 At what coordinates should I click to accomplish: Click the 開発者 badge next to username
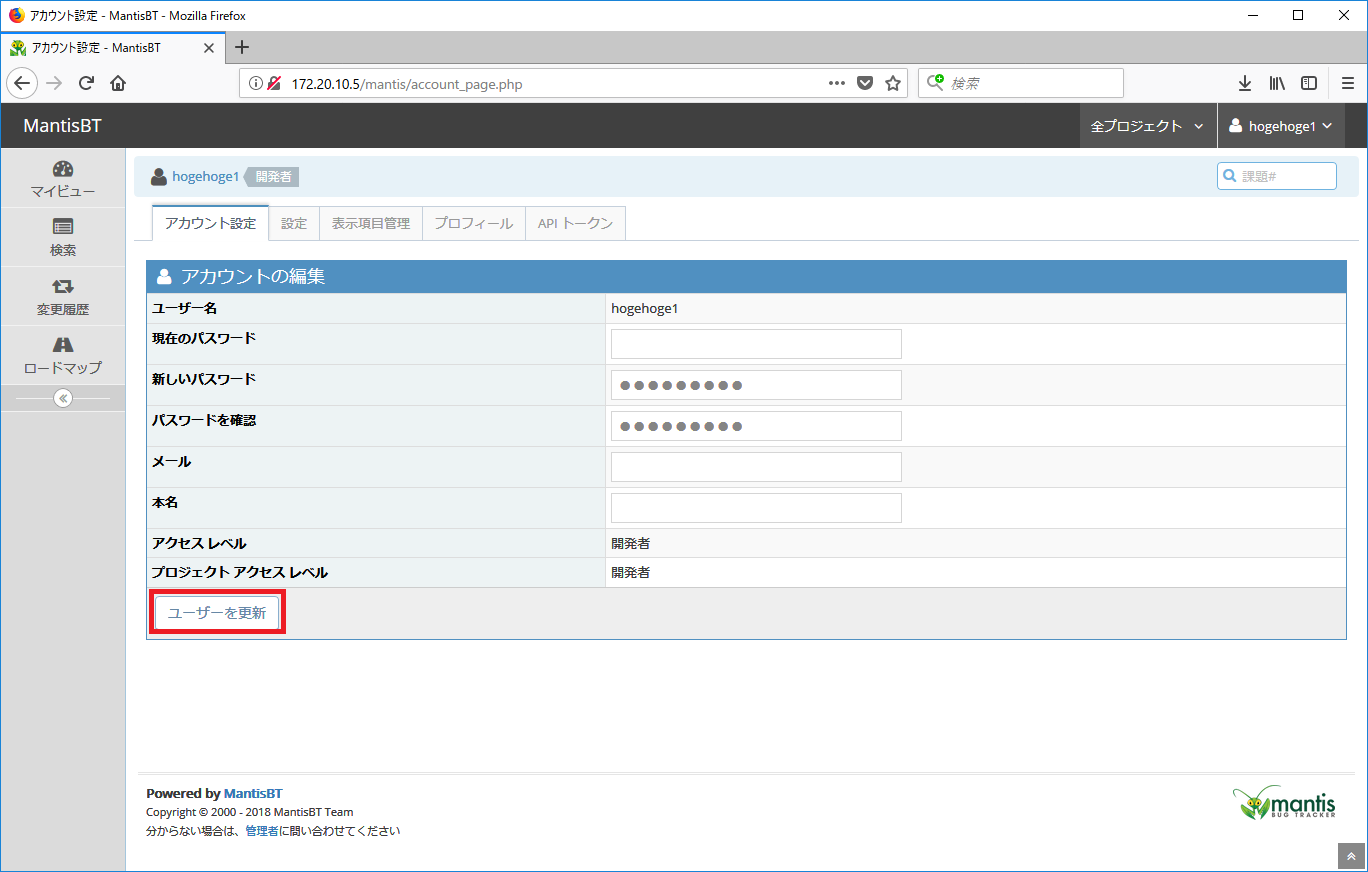[273, 177]
